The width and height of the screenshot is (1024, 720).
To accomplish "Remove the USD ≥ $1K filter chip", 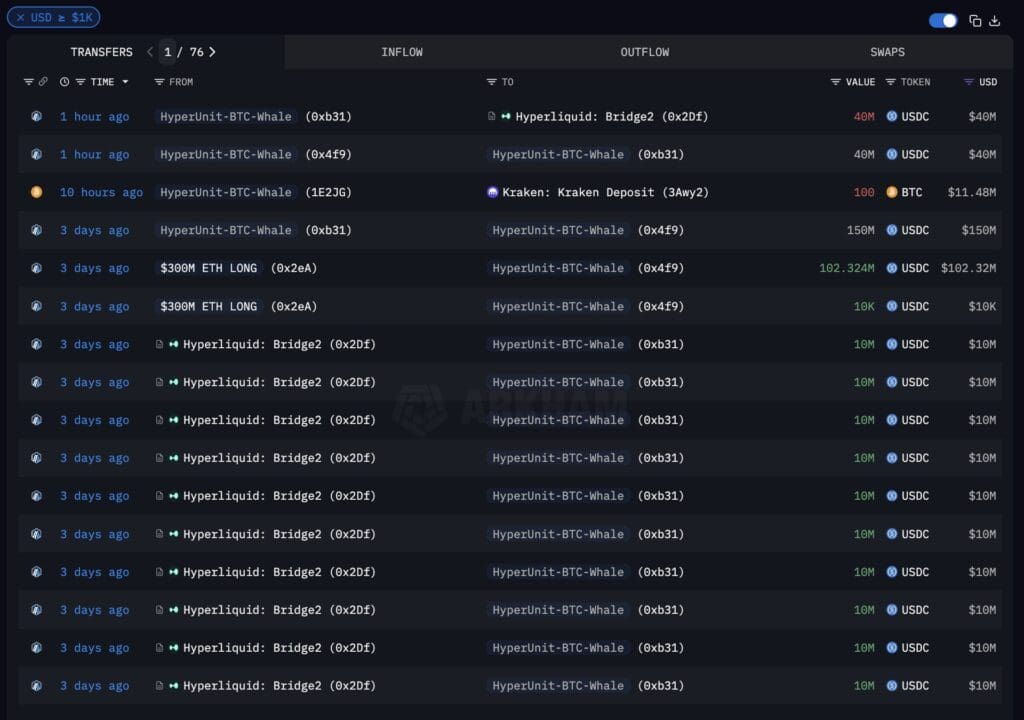I will pos(19,16).
